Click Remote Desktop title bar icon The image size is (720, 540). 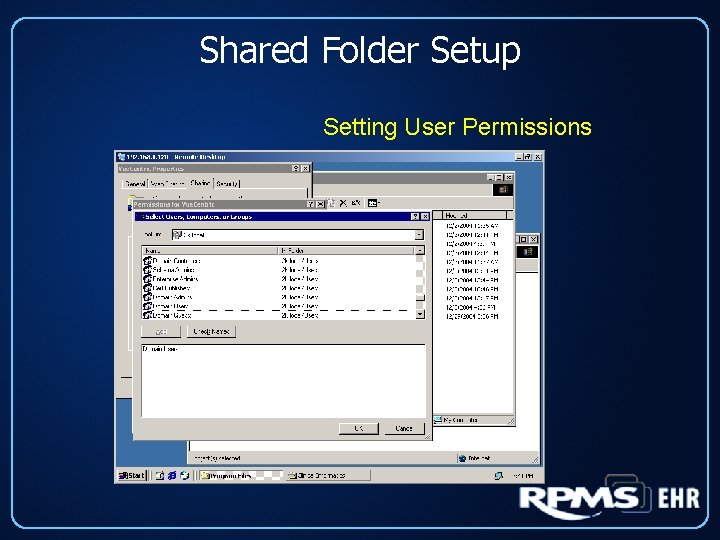pyautogui.click(x=121, y=157)
